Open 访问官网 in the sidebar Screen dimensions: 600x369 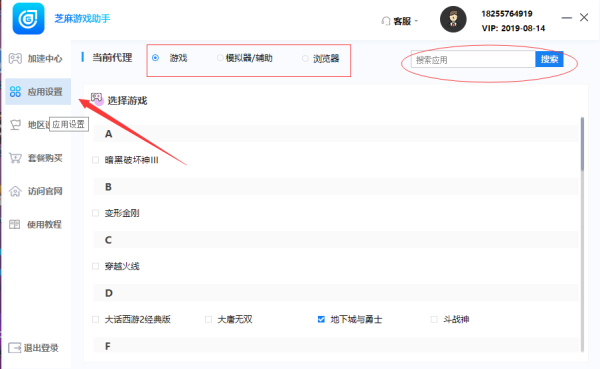[x=38, y=191]
